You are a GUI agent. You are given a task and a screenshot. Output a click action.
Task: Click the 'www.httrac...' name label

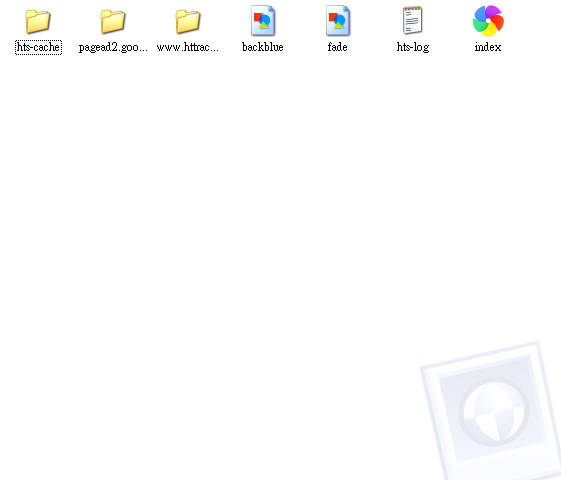[188, 47]
